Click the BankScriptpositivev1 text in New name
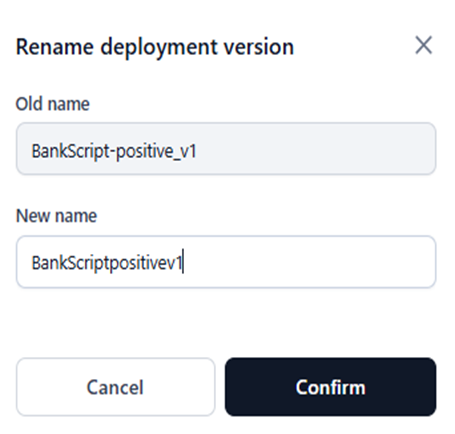Viewport: 455px width, 434px height. coord(107,263)
